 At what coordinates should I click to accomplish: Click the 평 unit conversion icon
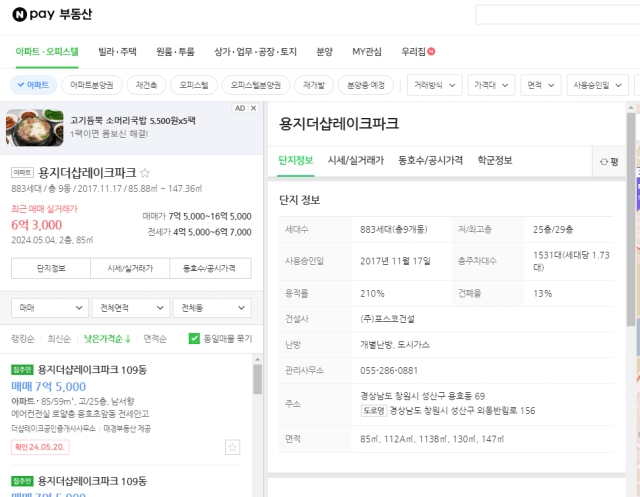point(604,162)
